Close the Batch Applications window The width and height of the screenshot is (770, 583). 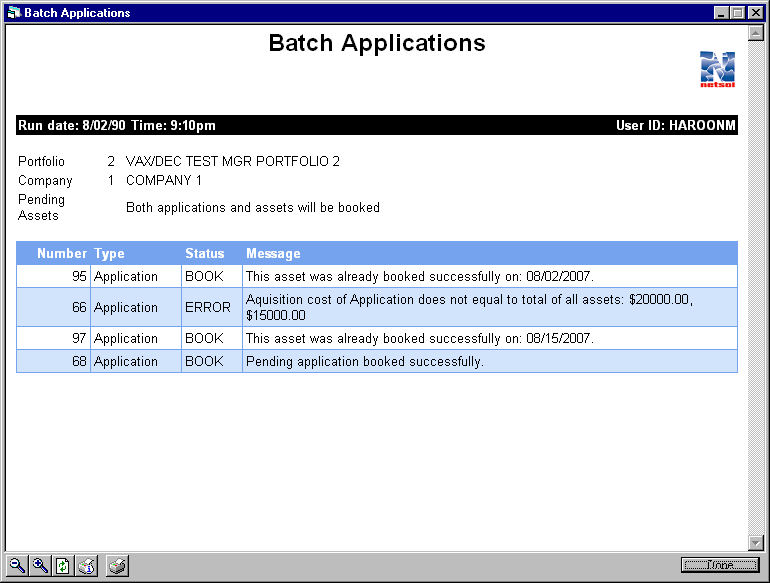755,13
